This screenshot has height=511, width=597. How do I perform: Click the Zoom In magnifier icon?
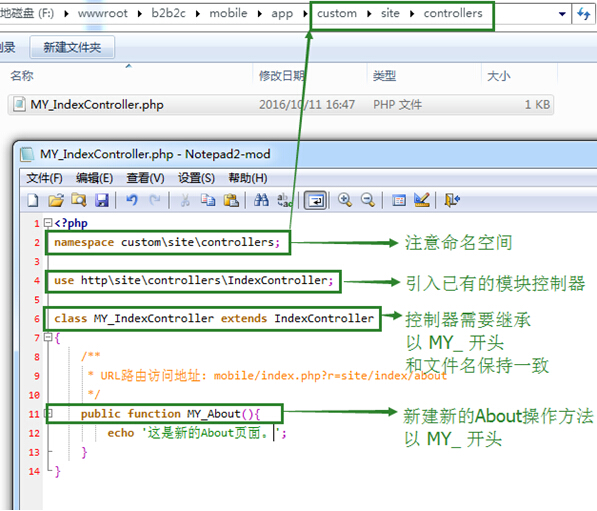tap(345, 200)
